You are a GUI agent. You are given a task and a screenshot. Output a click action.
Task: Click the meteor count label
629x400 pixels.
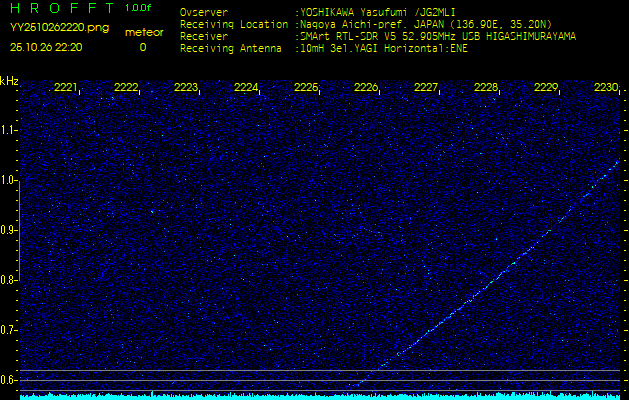tap(143, 32)
